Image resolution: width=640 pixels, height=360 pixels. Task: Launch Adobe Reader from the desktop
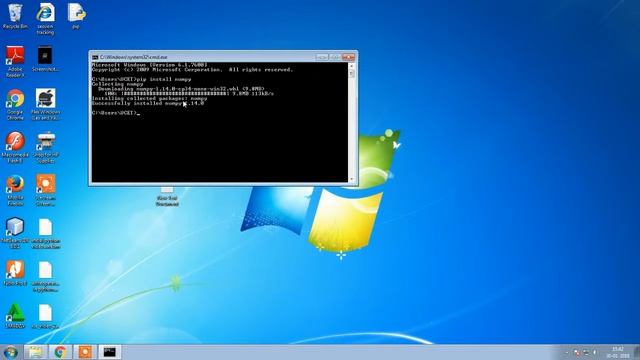click(x=15, y=61)
